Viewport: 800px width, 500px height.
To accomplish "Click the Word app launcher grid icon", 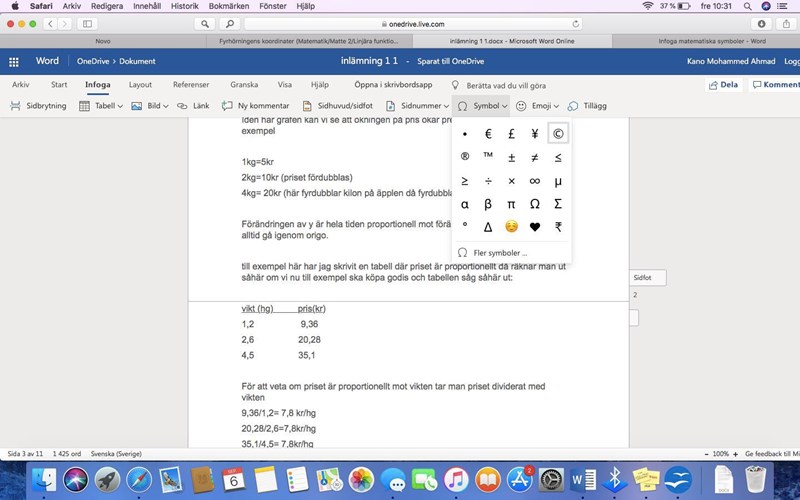I will point(14,61).
